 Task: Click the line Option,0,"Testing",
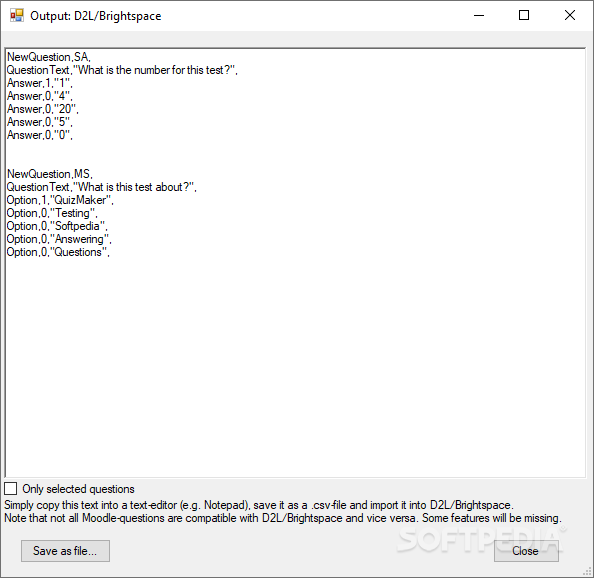(x=52, y=213)
